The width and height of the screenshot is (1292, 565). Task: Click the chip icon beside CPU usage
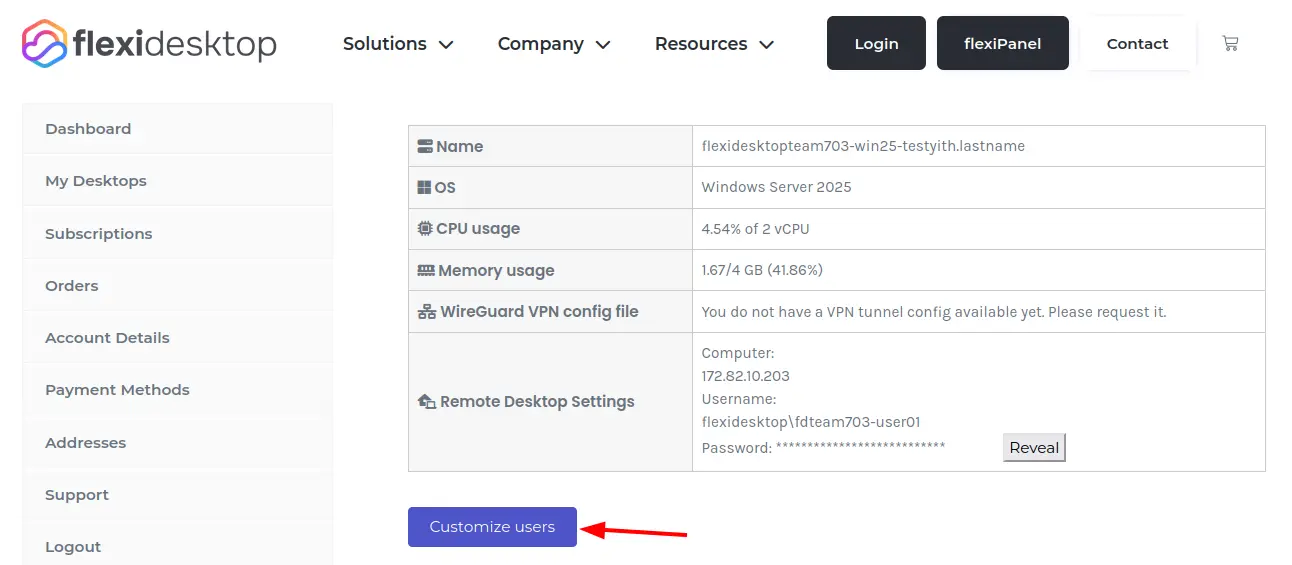(425, 228)
